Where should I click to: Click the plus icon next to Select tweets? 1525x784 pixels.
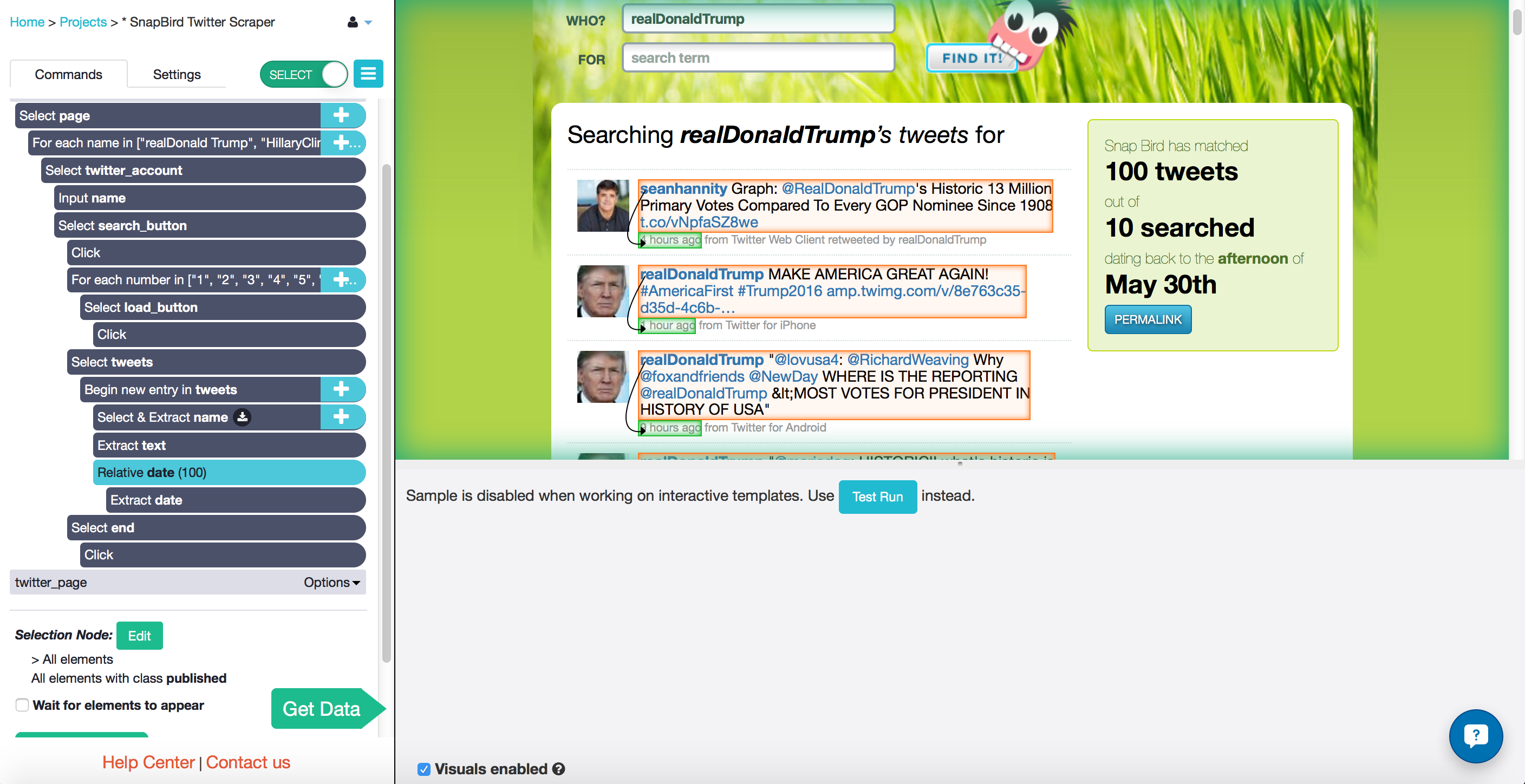pos(340,362)
